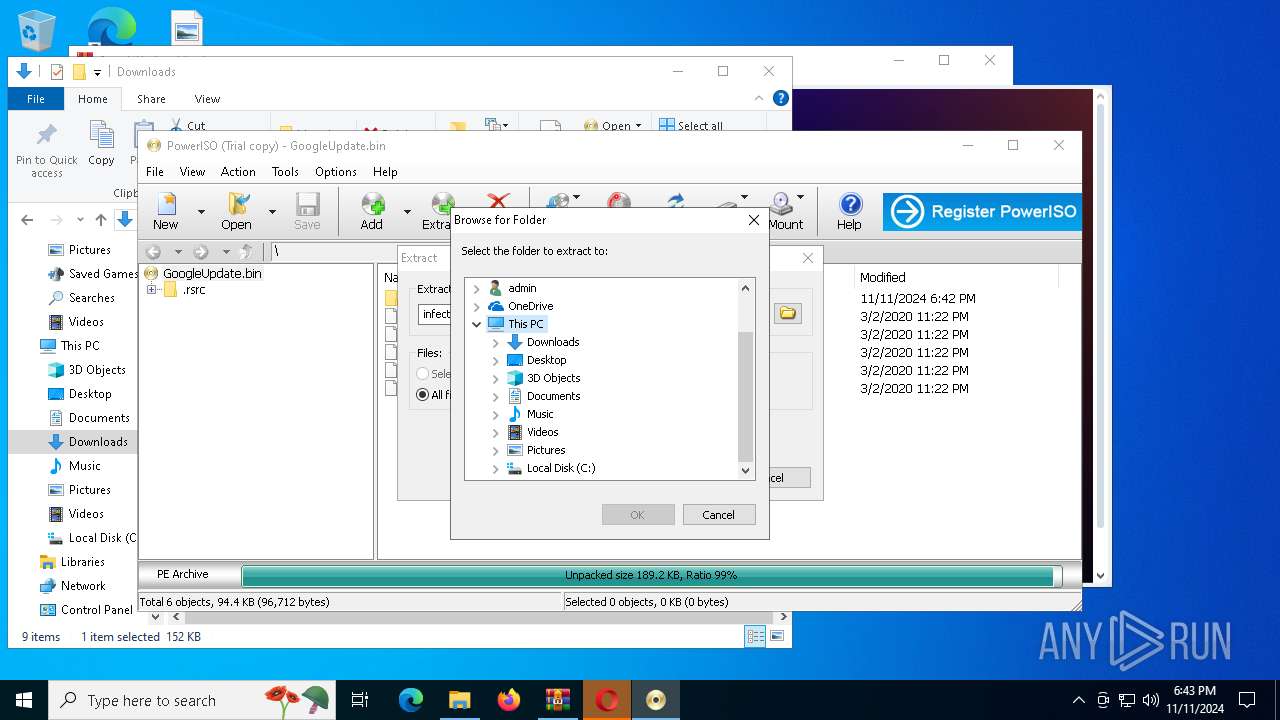Screen dimensions: 1280x720
Task: Switch Explorer to details view icon
Action: coord(755,636)
